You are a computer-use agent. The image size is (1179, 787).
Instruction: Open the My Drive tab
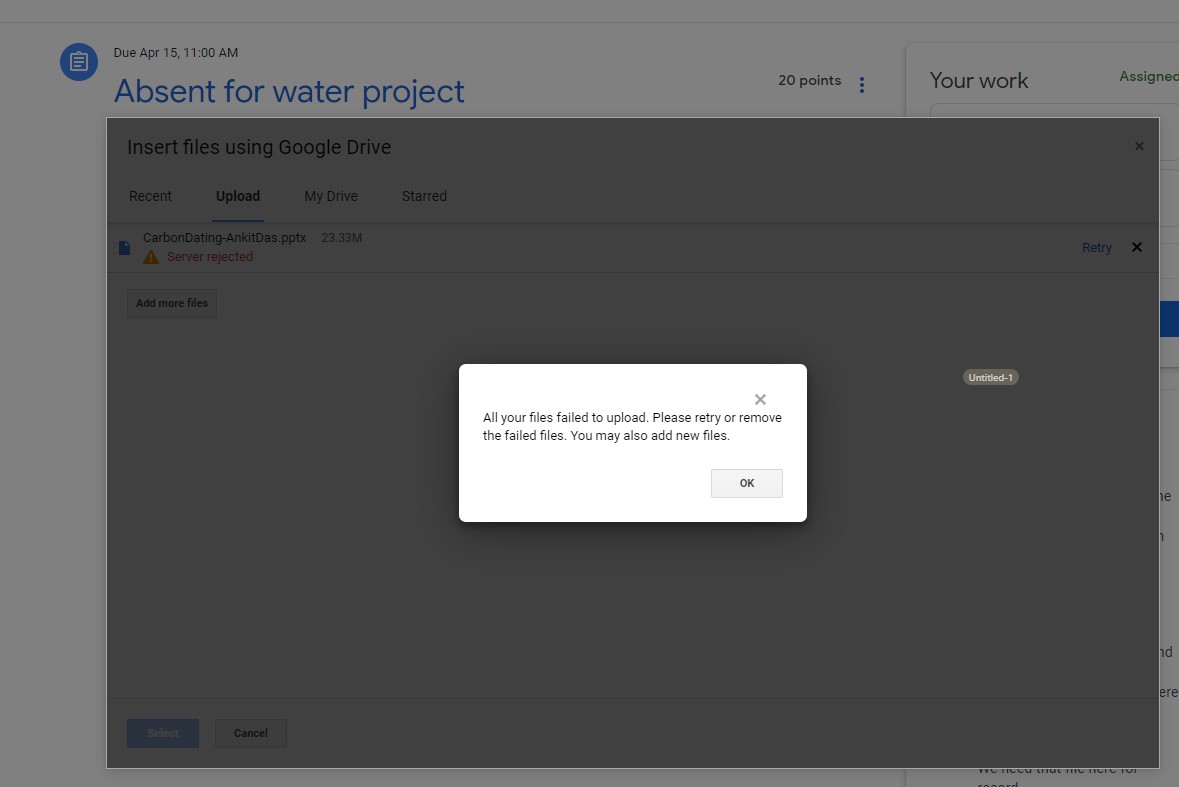pyautogui.click(x=331, y=196)
